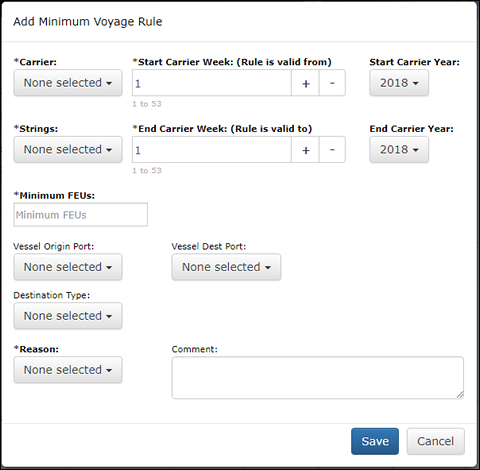This screenshot has height=470, width=480.
Task: Open Start Carrier Year 2018 dropdown
Action: [399, 83]
